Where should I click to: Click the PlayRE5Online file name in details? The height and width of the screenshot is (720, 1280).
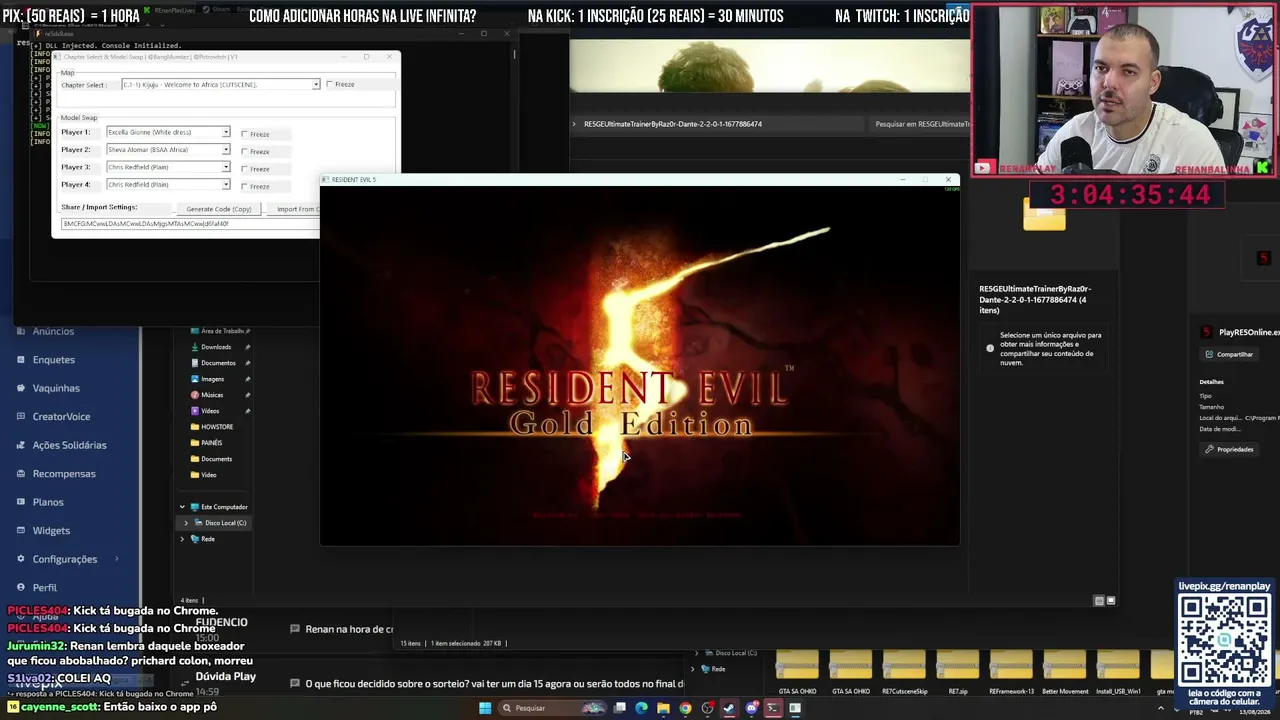(1249, 332)
